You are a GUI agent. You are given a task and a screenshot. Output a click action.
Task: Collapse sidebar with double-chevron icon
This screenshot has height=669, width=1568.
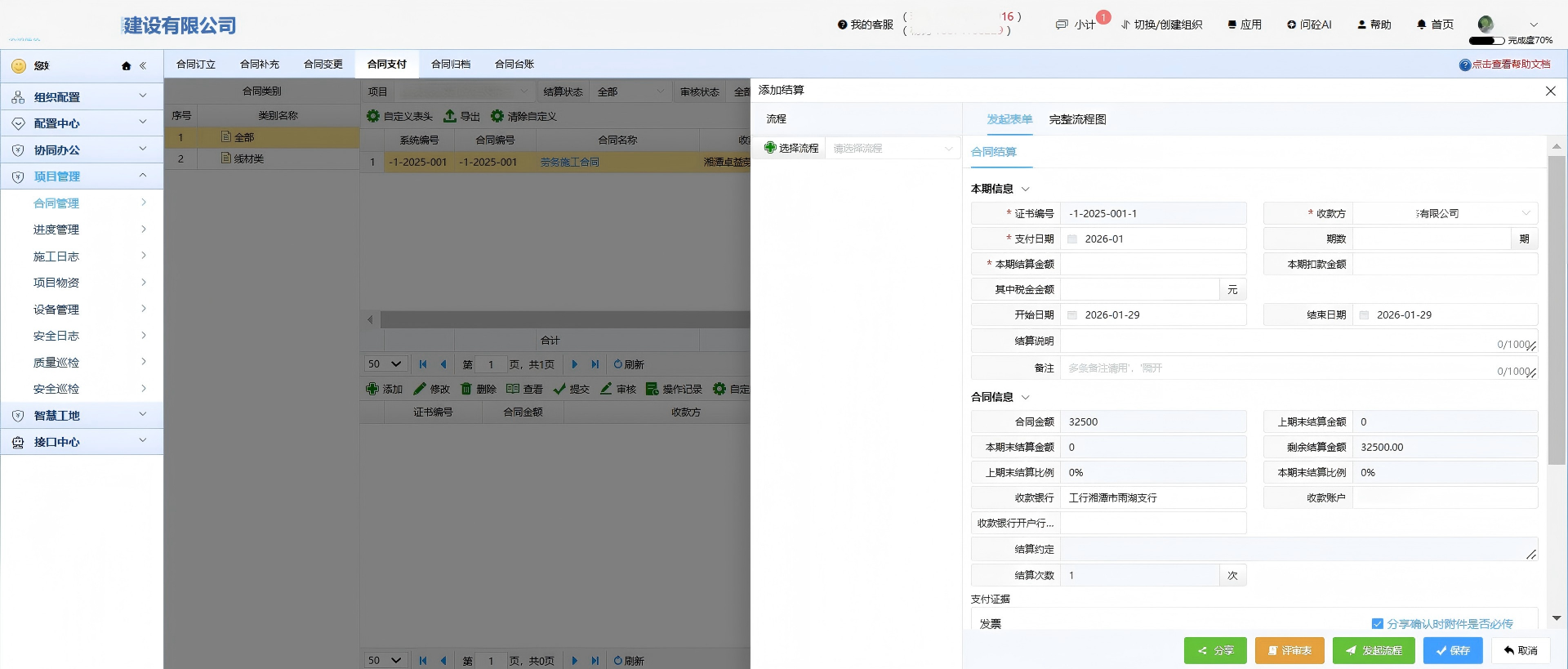coord(143,66)
